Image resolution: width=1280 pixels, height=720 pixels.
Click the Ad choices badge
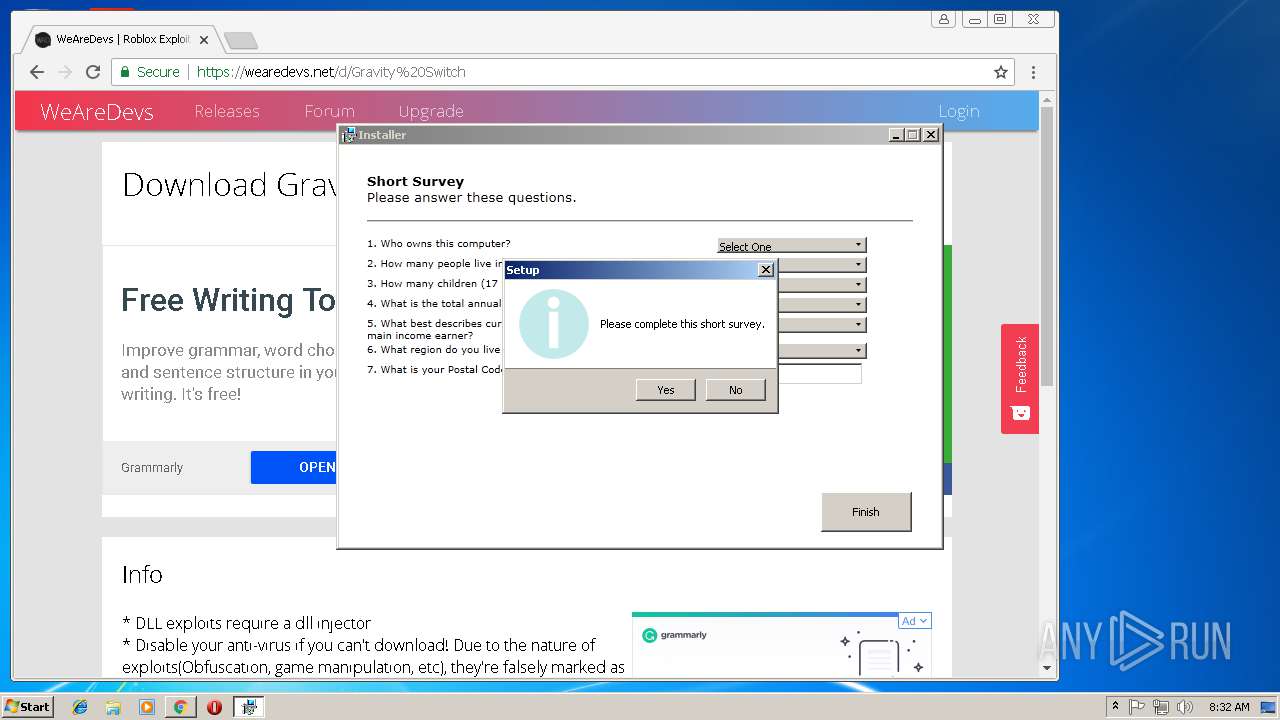click(x=915, y=621)
